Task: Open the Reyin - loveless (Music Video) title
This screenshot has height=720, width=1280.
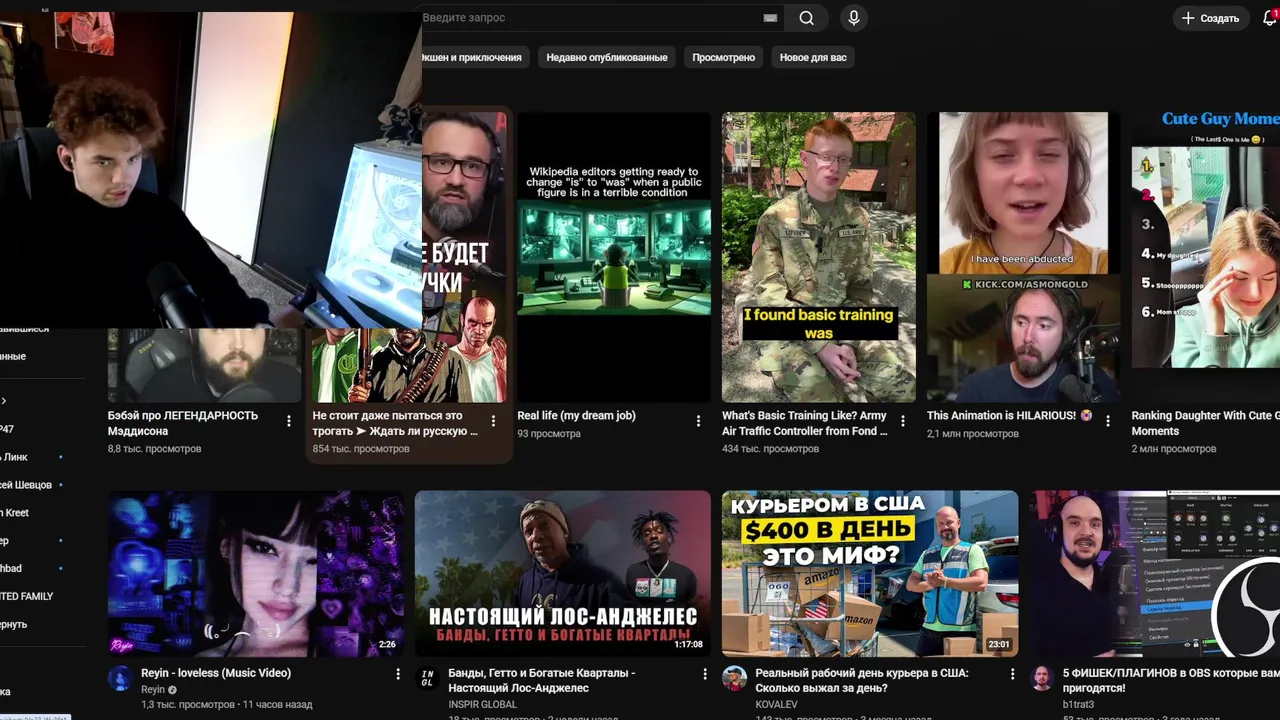Action: [216, 673]
